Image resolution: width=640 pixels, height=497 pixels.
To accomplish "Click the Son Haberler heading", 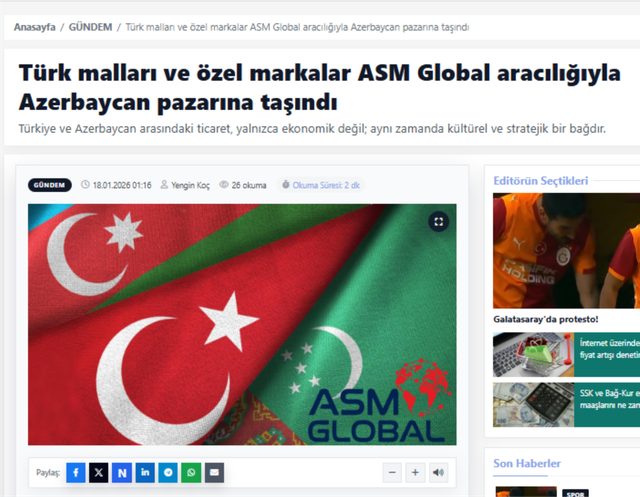I will pyautogui.click(x=527, y=464).
